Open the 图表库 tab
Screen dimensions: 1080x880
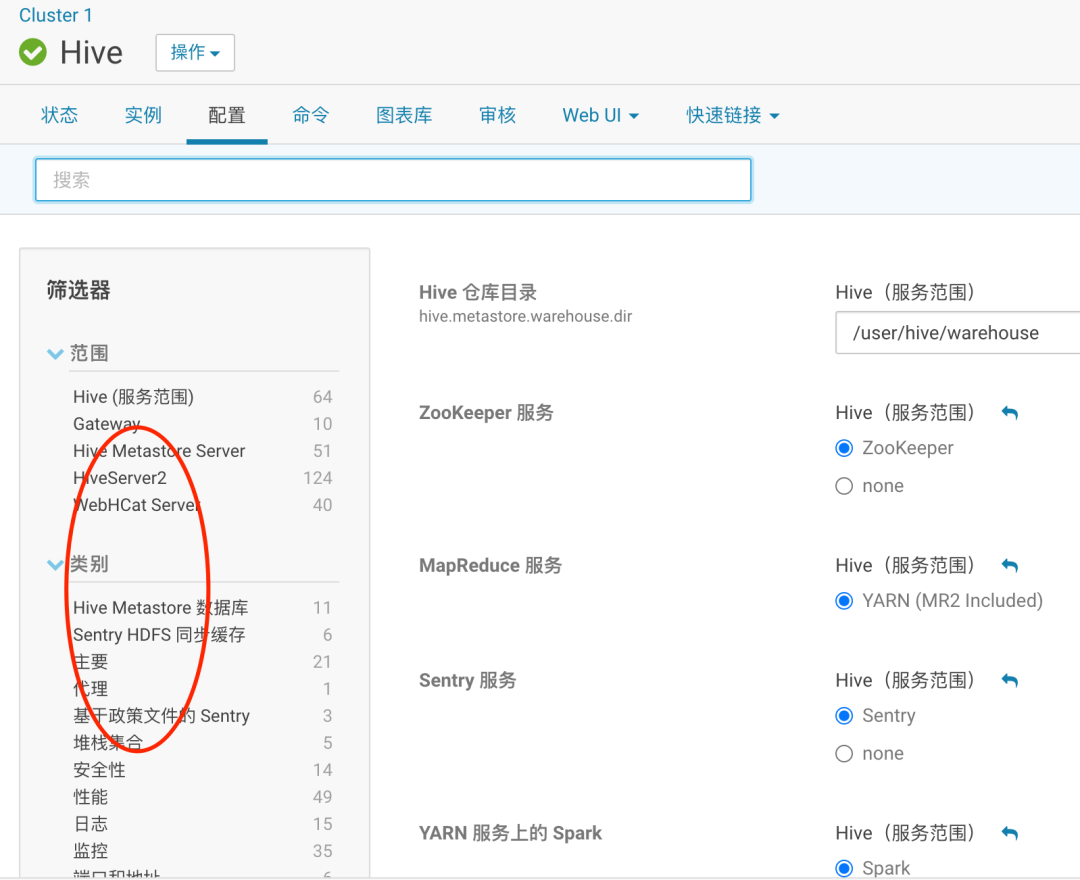pyautogui.click(x=404, y=115)
